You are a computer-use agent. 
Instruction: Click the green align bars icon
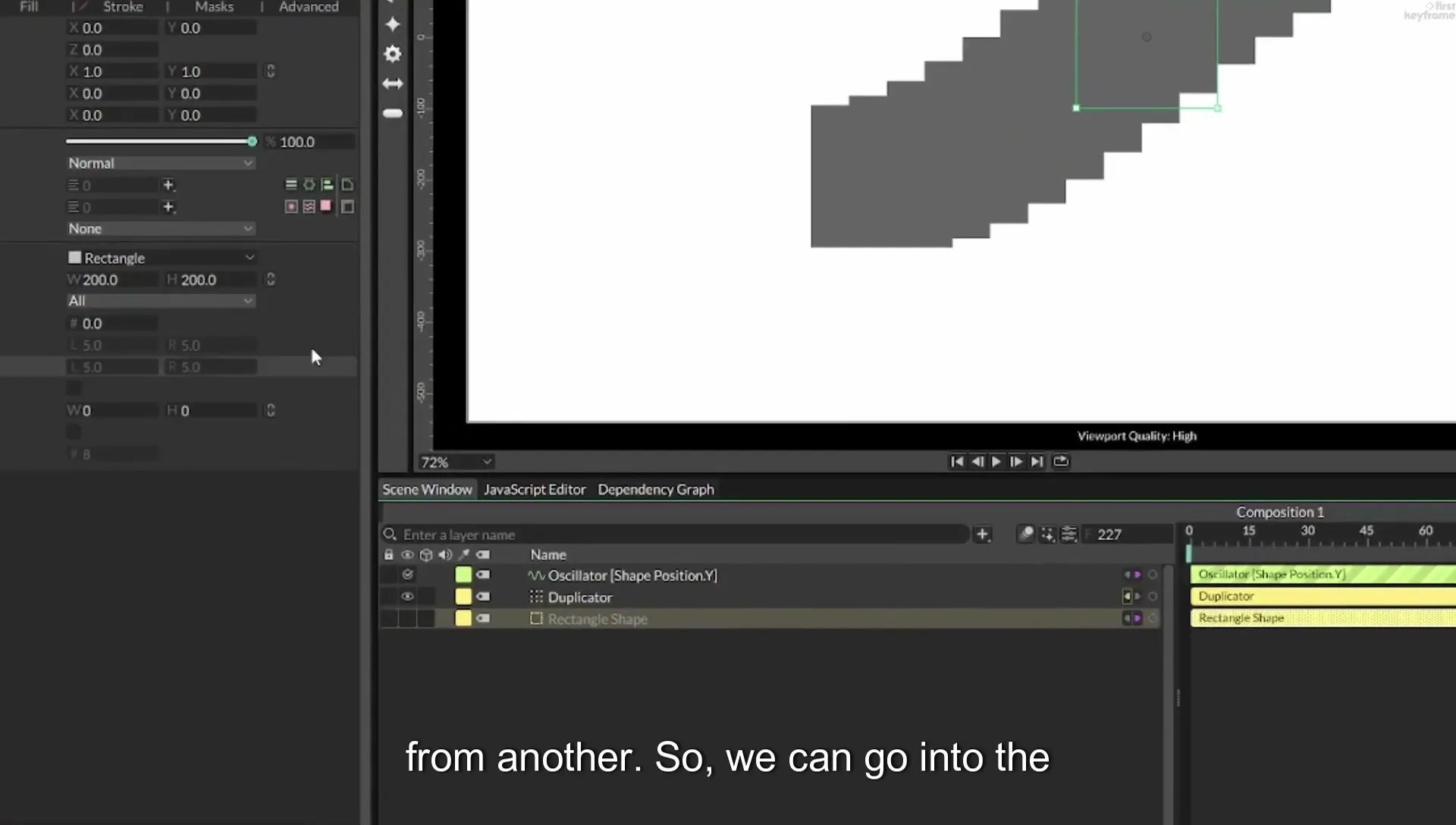[328, 184]
